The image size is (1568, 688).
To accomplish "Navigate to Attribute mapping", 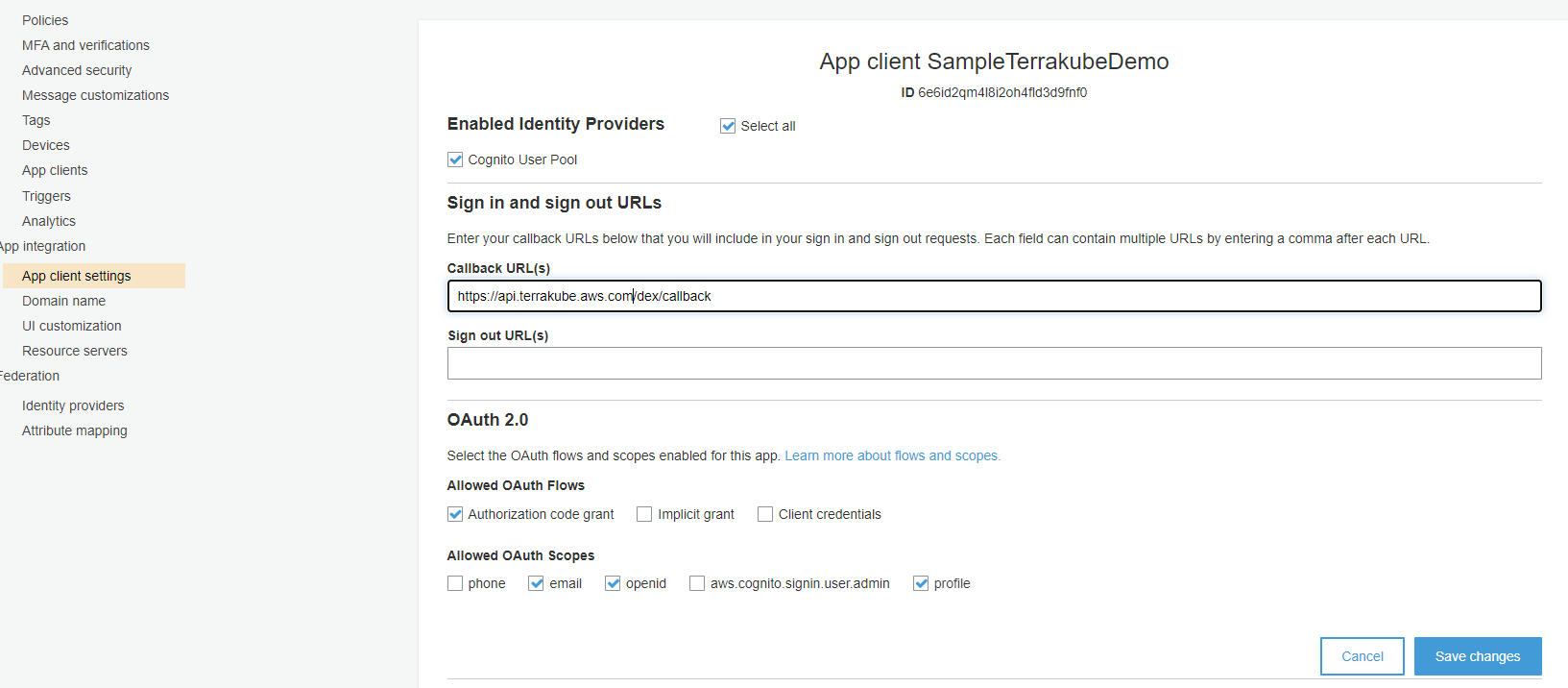I will (x=74, y=430).
